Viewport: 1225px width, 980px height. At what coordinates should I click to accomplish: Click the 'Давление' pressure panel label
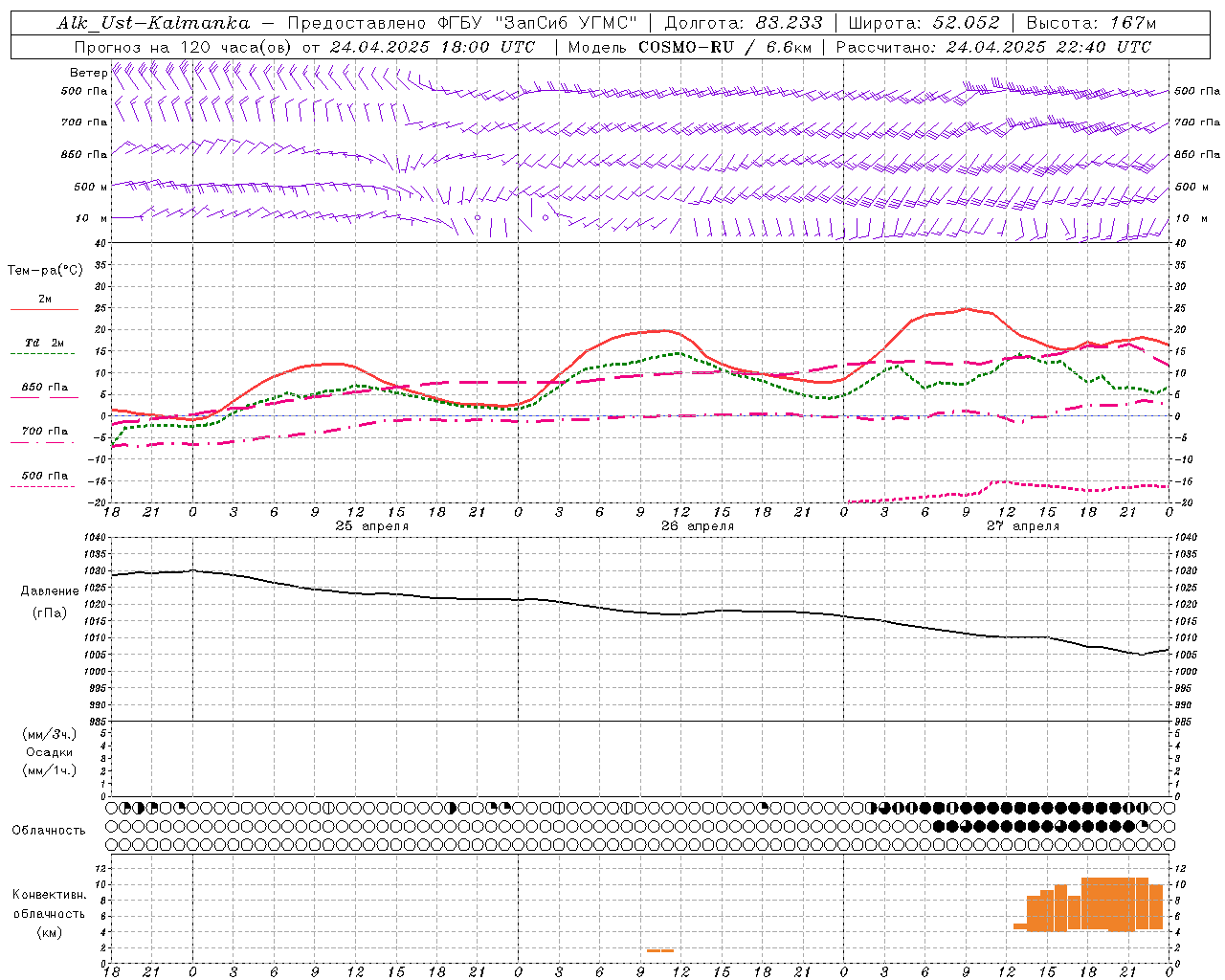(x=50, y=591)
